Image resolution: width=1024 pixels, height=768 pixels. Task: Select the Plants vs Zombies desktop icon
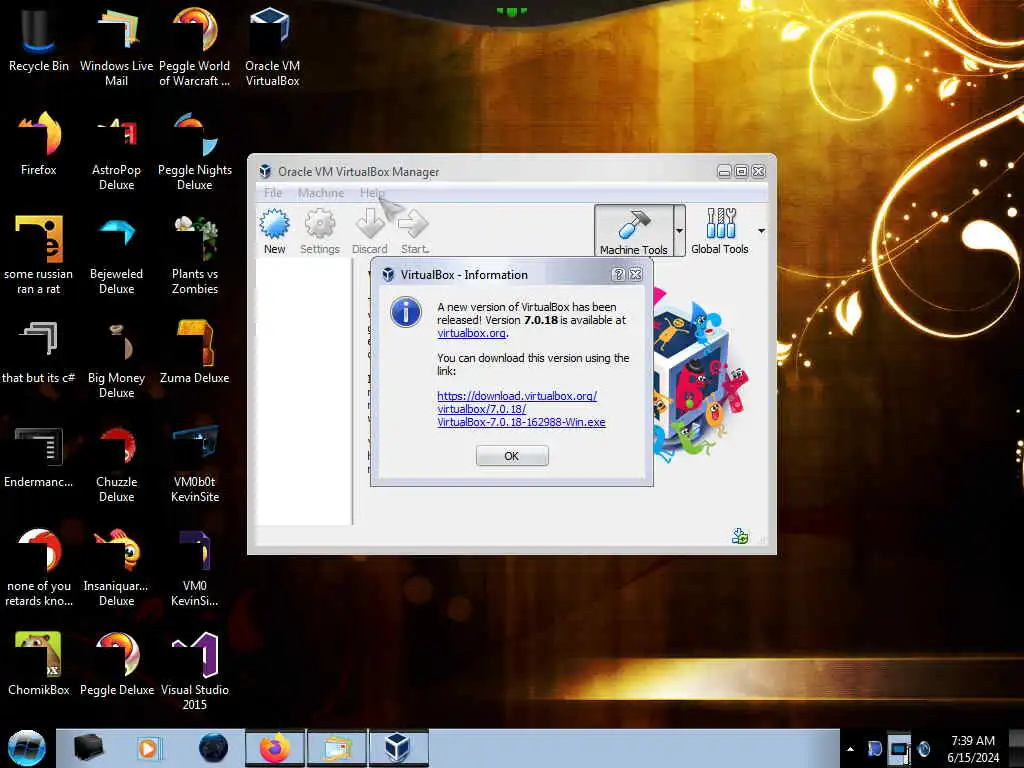[195, 255]
